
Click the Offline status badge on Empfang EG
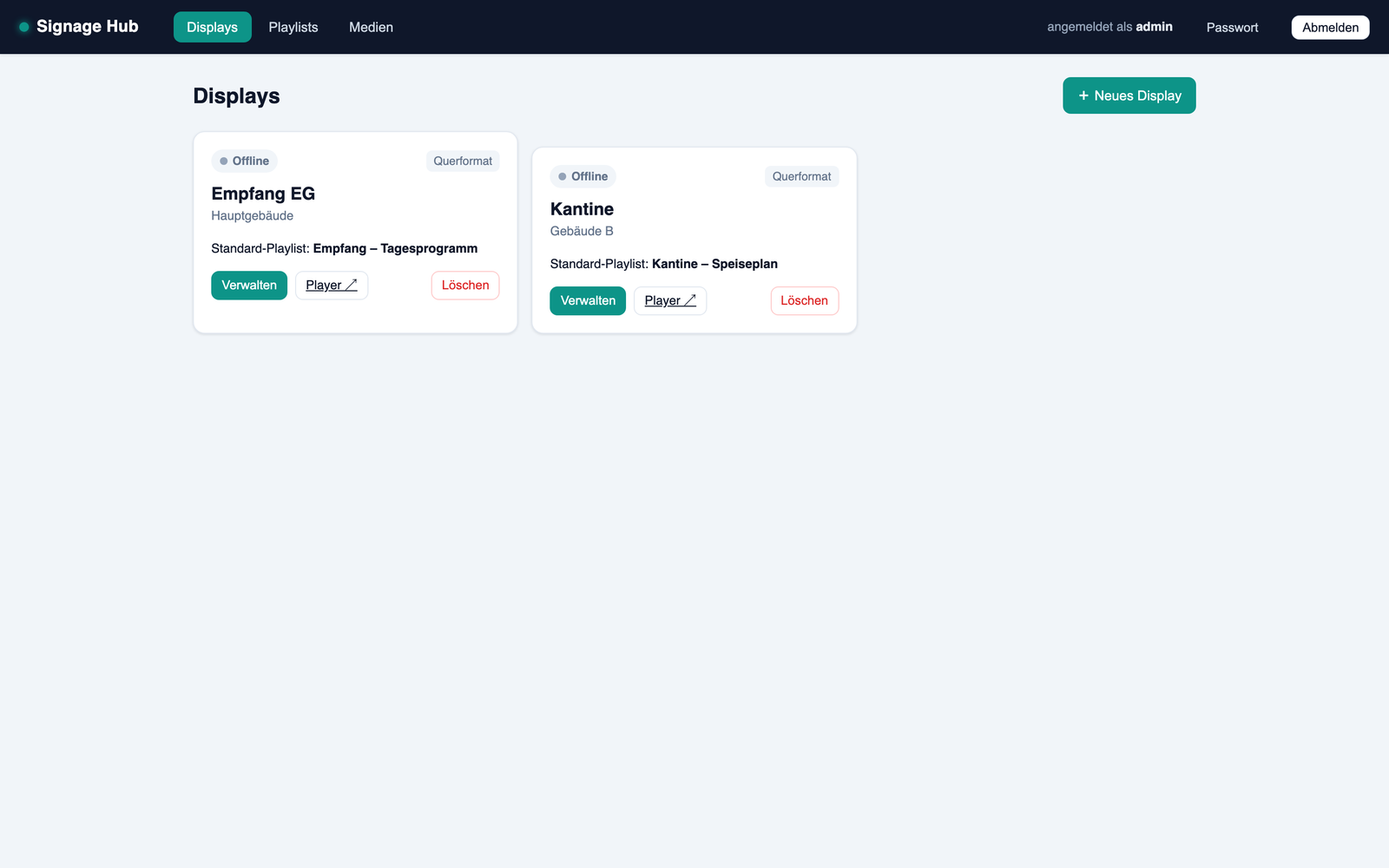coord(244,161)
